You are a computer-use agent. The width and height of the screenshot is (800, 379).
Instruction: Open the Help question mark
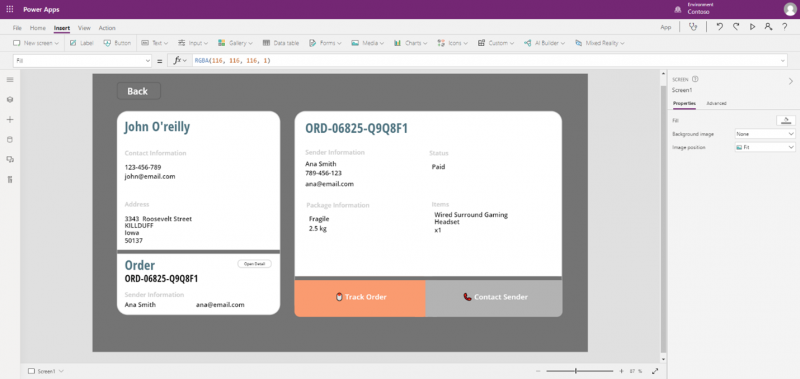(785, 28)
